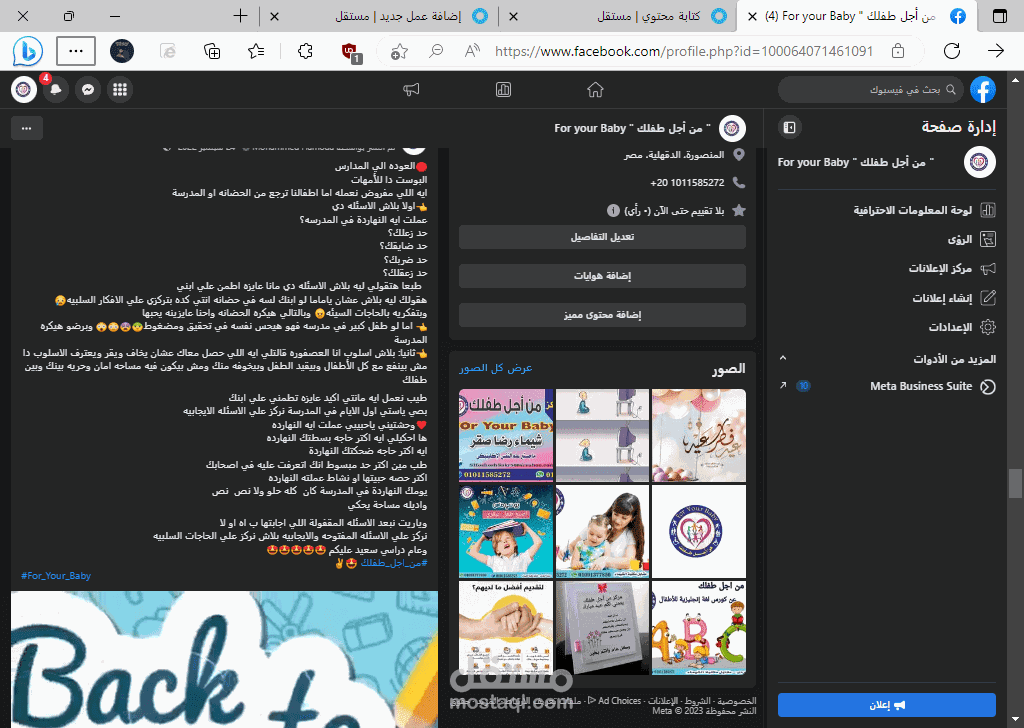1024x728 pixels.
Task: Collapse the More tools section chevron
Action: (783, 358)
